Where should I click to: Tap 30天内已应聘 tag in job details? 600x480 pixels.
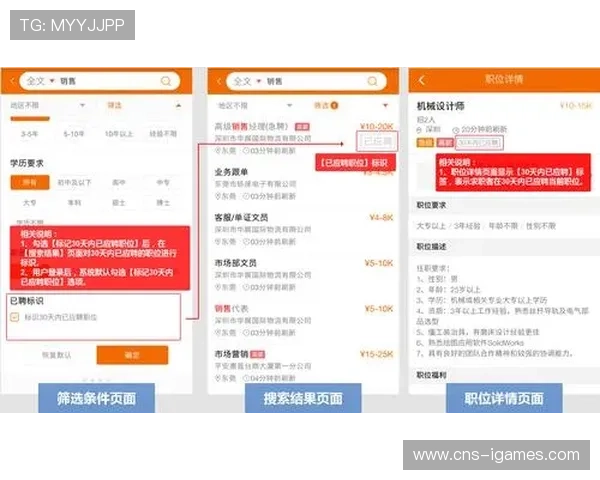coord(479,143)
